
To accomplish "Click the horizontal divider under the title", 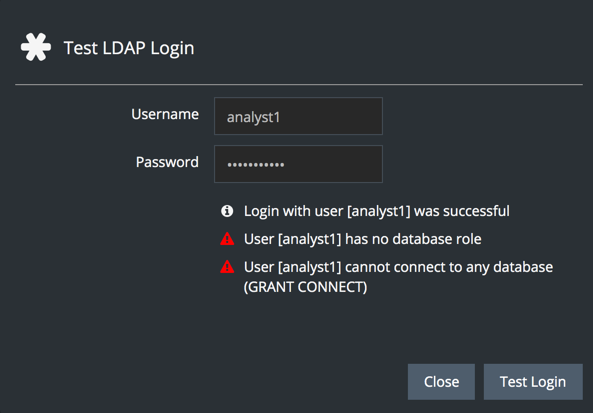I will (299, 84).
